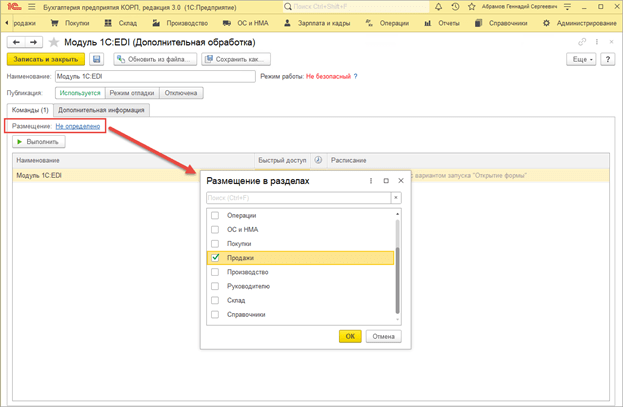Open Зарплата и кадры section
This screenshot has width=624, height=408.
317,23
